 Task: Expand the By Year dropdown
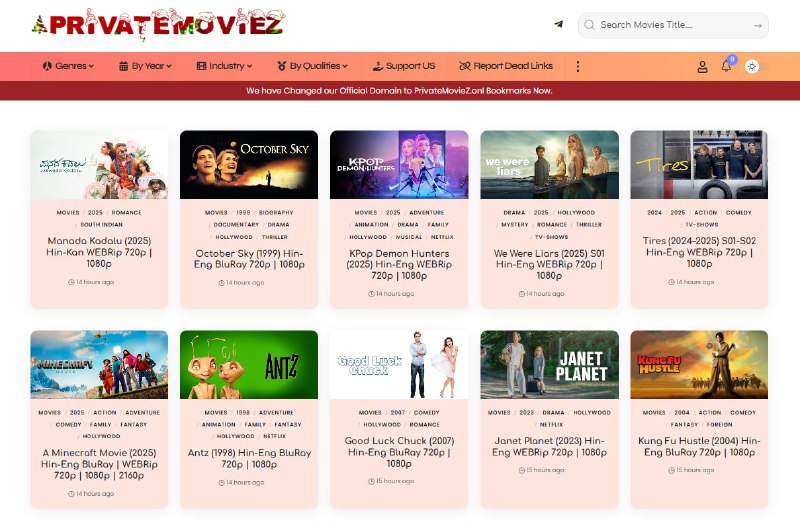[x=145, y=66]
